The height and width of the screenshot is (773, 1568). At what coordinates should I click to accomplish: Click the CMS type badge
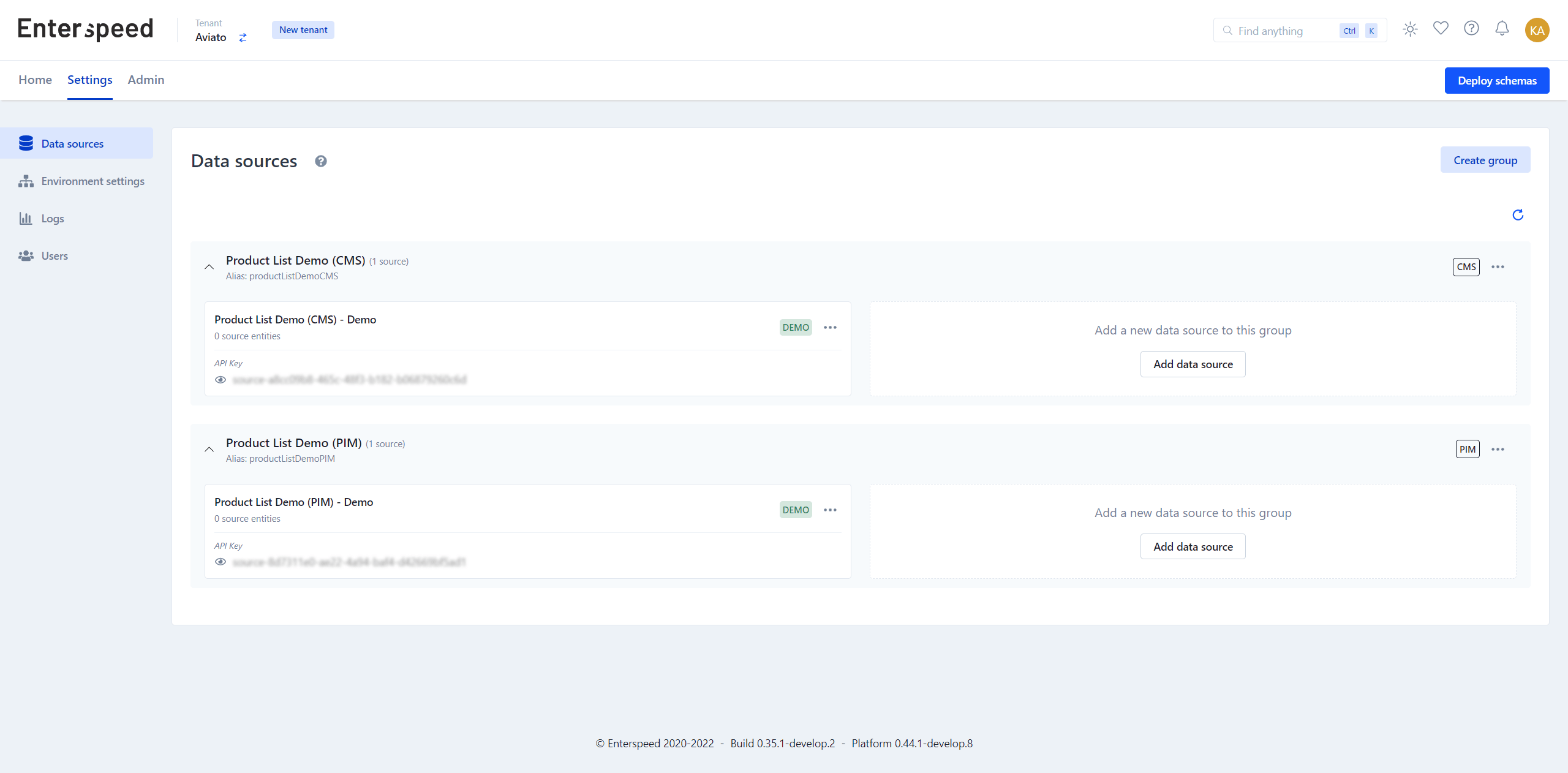coord(1466,267)
